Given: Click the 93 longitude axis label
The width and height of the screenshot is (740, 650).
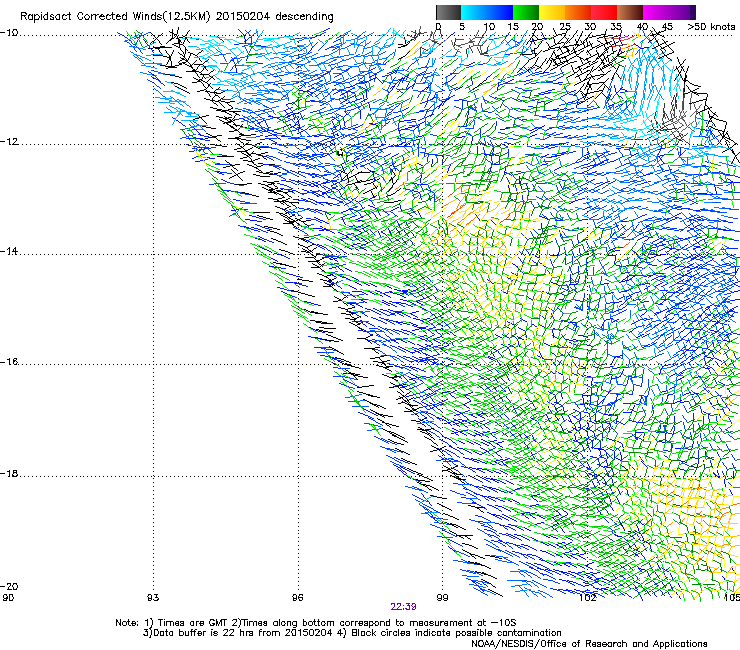Looking at the screenshot, I should (153, 598).
